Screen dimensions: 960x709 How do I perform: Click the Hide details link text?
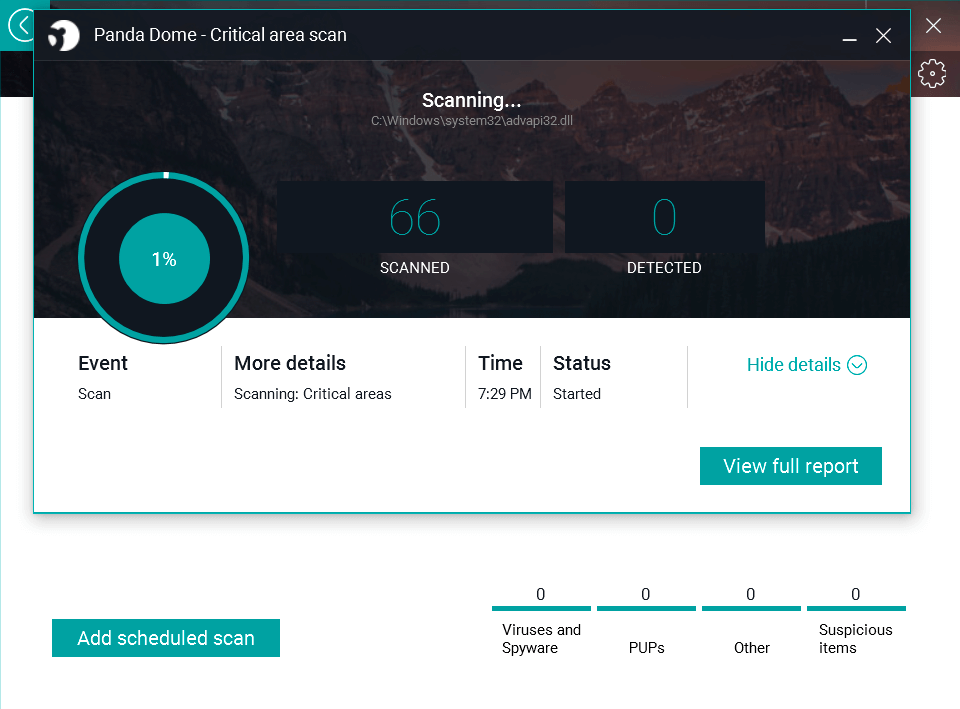[793, 365]
